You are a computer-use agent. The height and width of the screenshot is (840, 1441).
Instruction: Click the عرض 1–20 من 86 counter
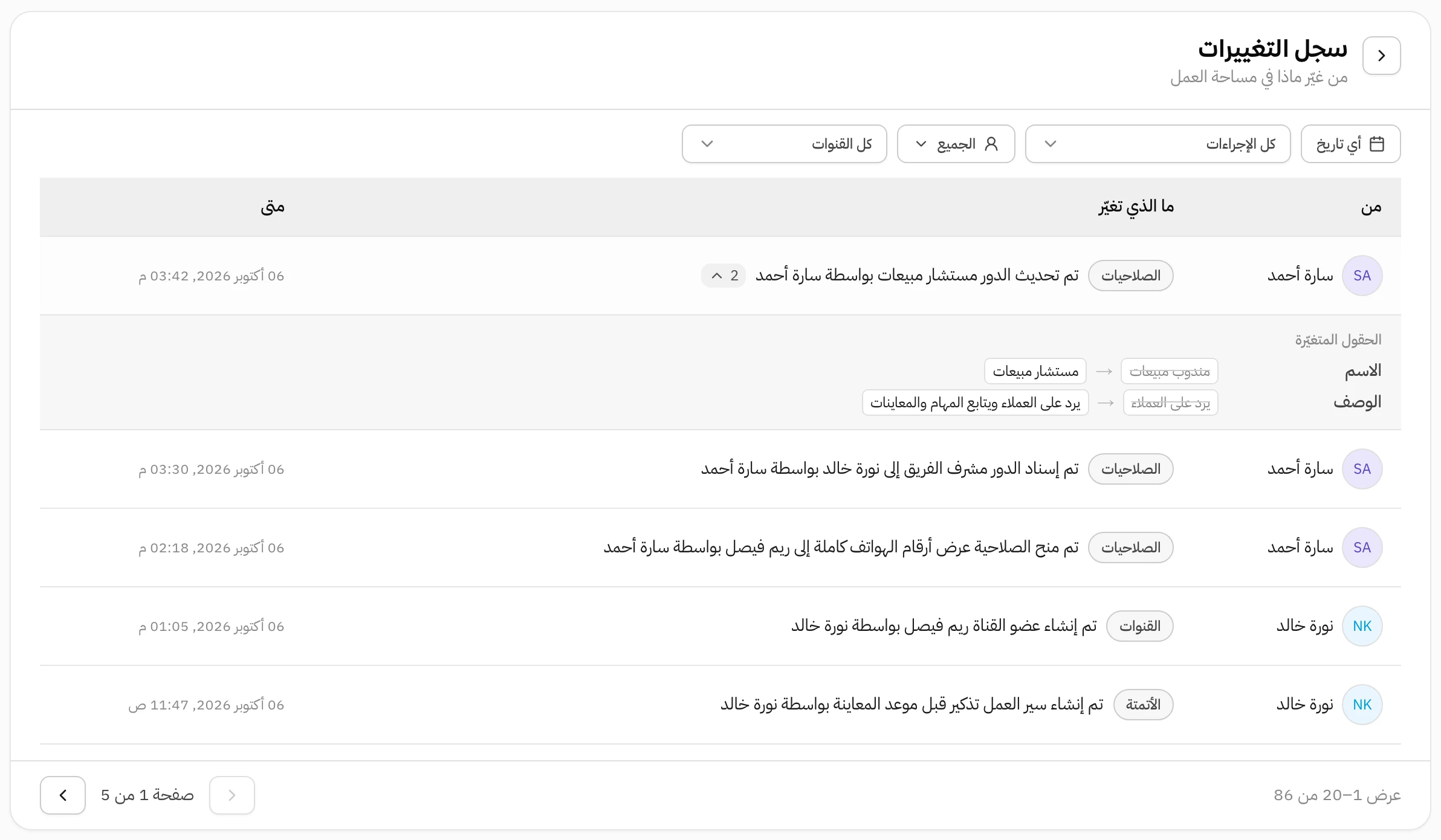point(1337,795)
